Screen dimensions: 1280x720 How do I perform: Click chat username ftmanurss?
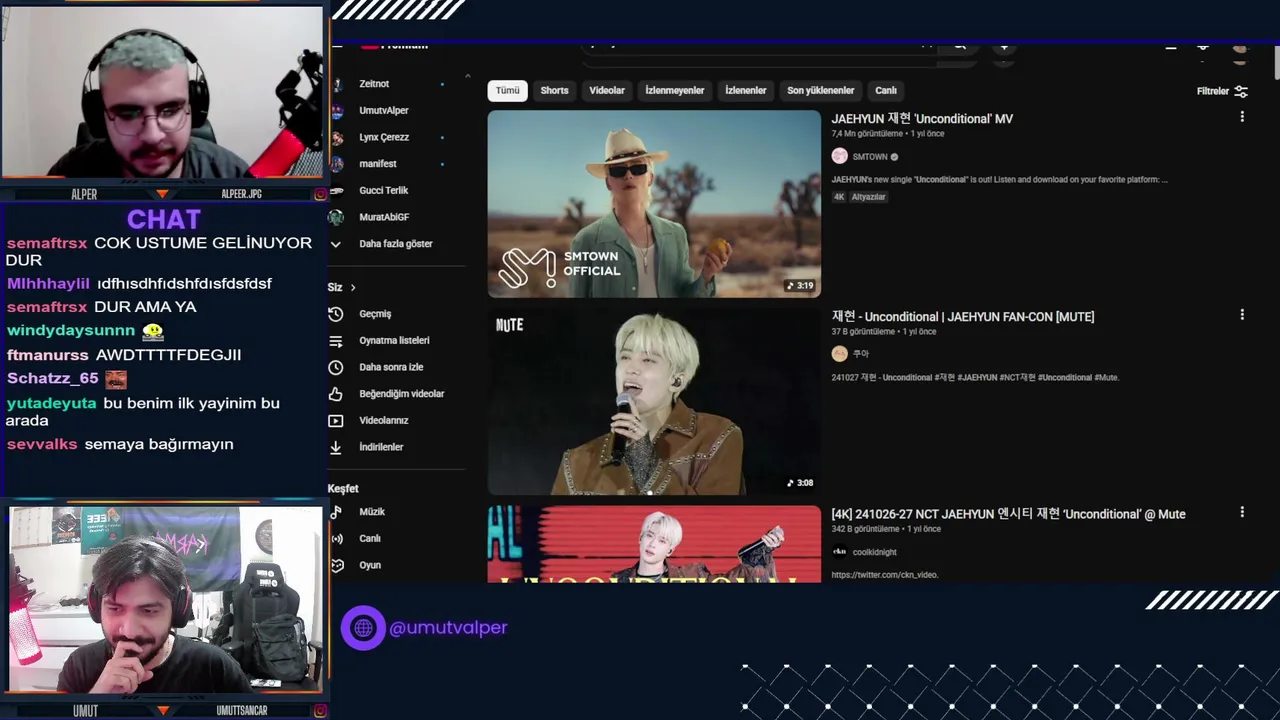click(x=48, y=355)
